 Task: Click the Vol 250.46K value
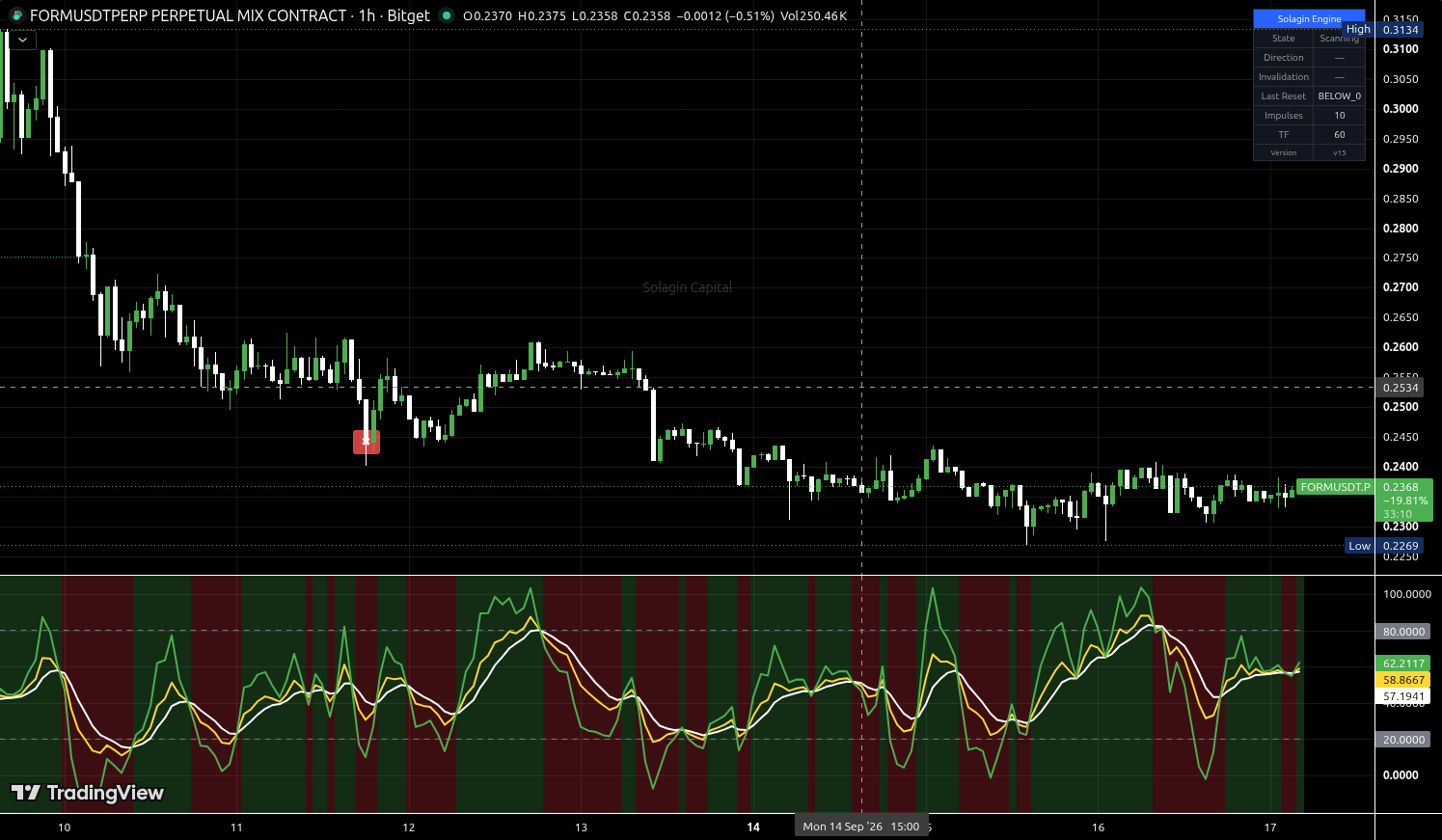(x=813, y=15)
